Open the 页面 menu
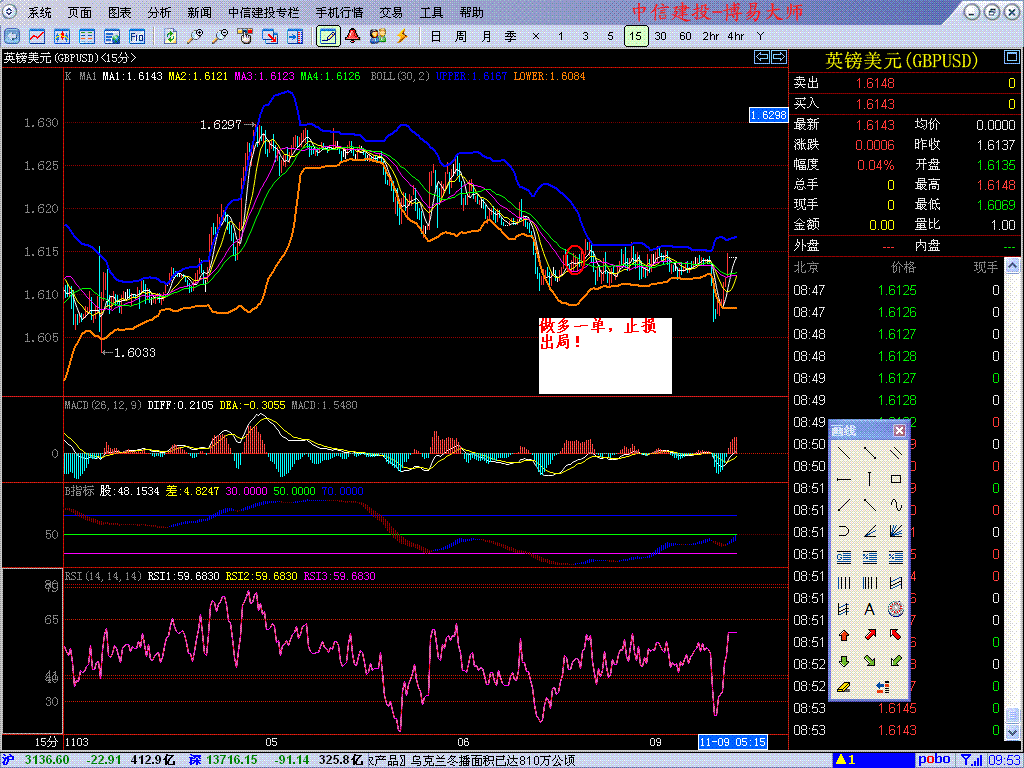 [x=80, y=12]
